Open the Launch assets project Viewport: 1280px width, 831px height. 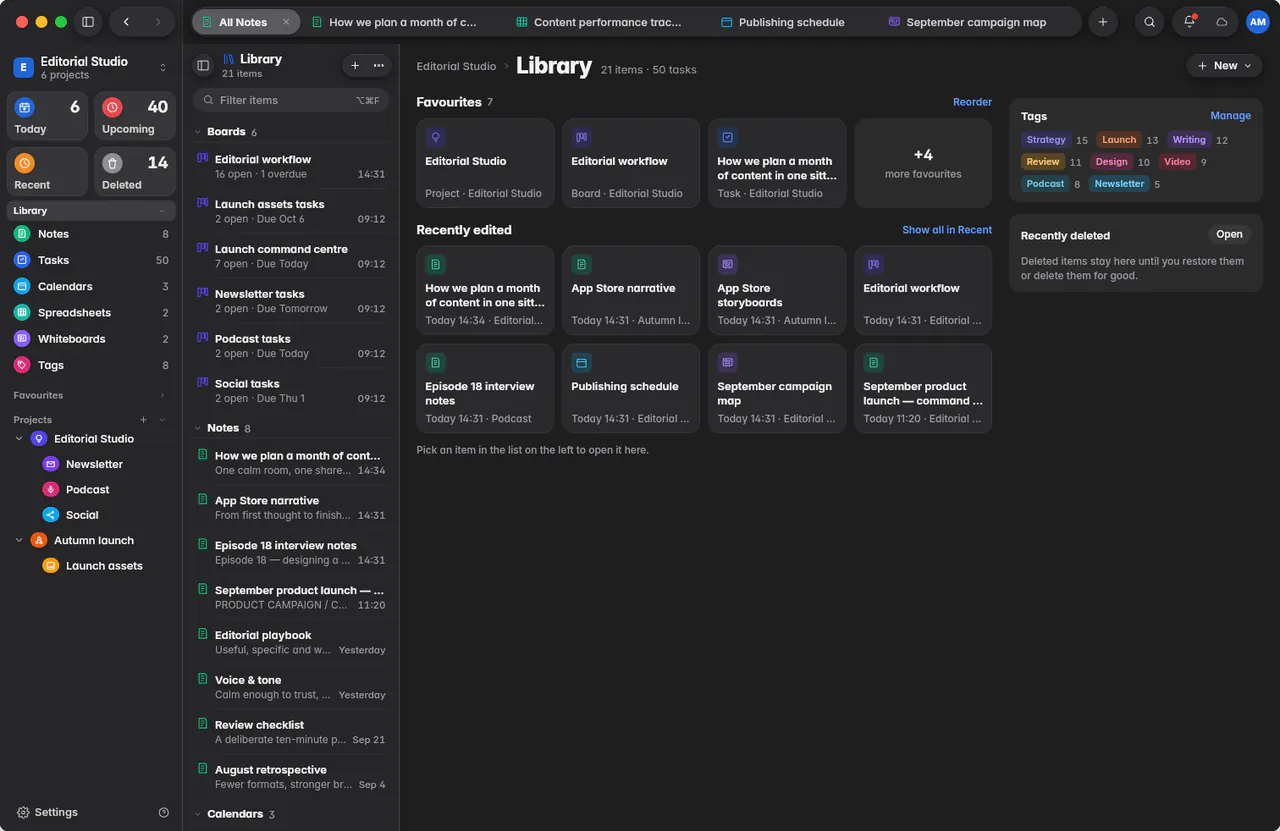click(x=91, y=566)
